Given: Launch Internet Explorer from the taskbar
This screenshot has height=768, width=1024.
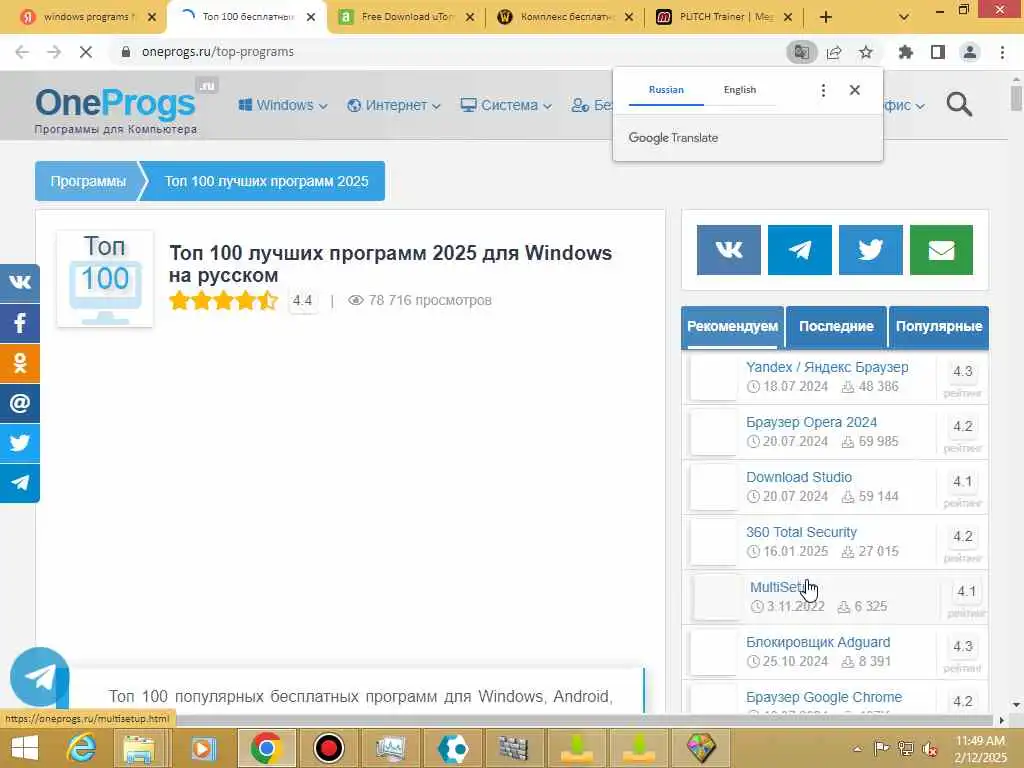Looking at the screenshot, I should point(81,748).
